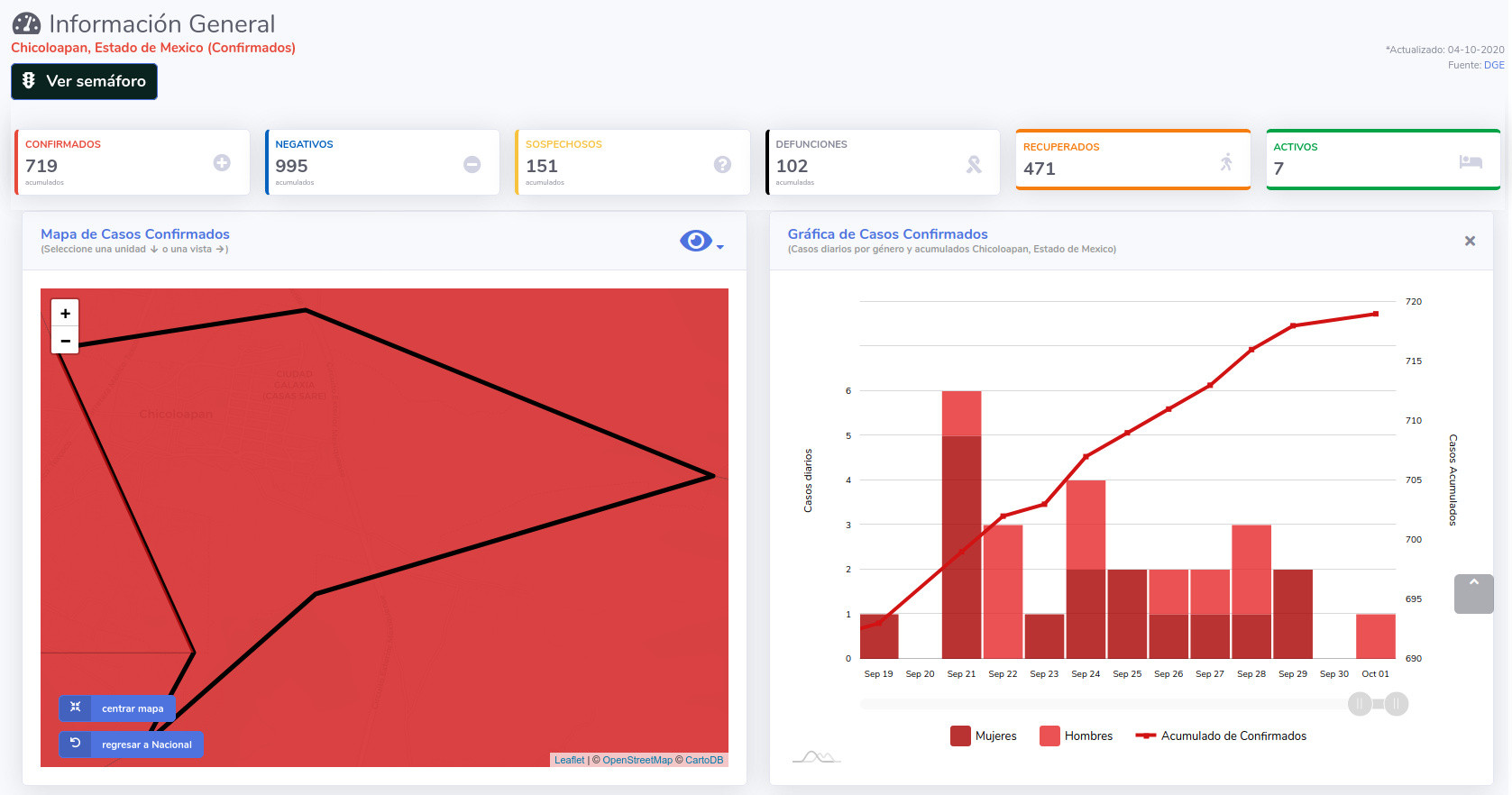Click the Chicoloapan, Estado de Mexico (Confirmados) subtitle
The image size is (1512, 795).
(153, 48)
